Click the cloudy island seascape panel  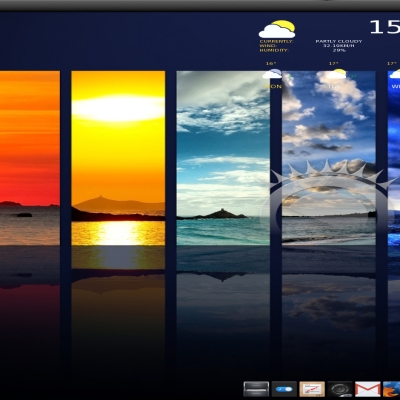click(223, 158)
